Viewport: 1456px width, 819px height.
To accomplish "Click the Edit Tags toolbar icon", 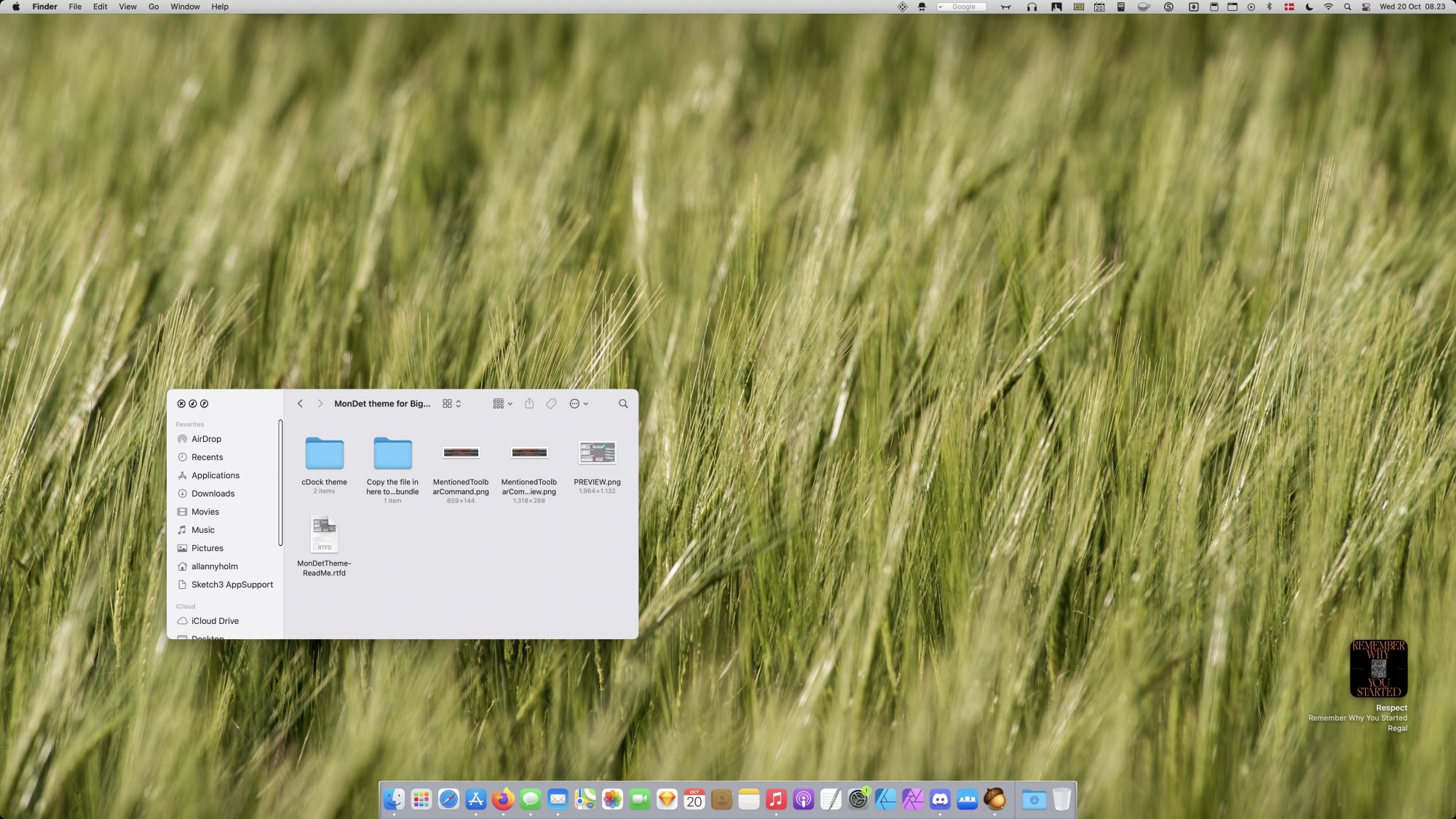I will [x=551, y=403].
